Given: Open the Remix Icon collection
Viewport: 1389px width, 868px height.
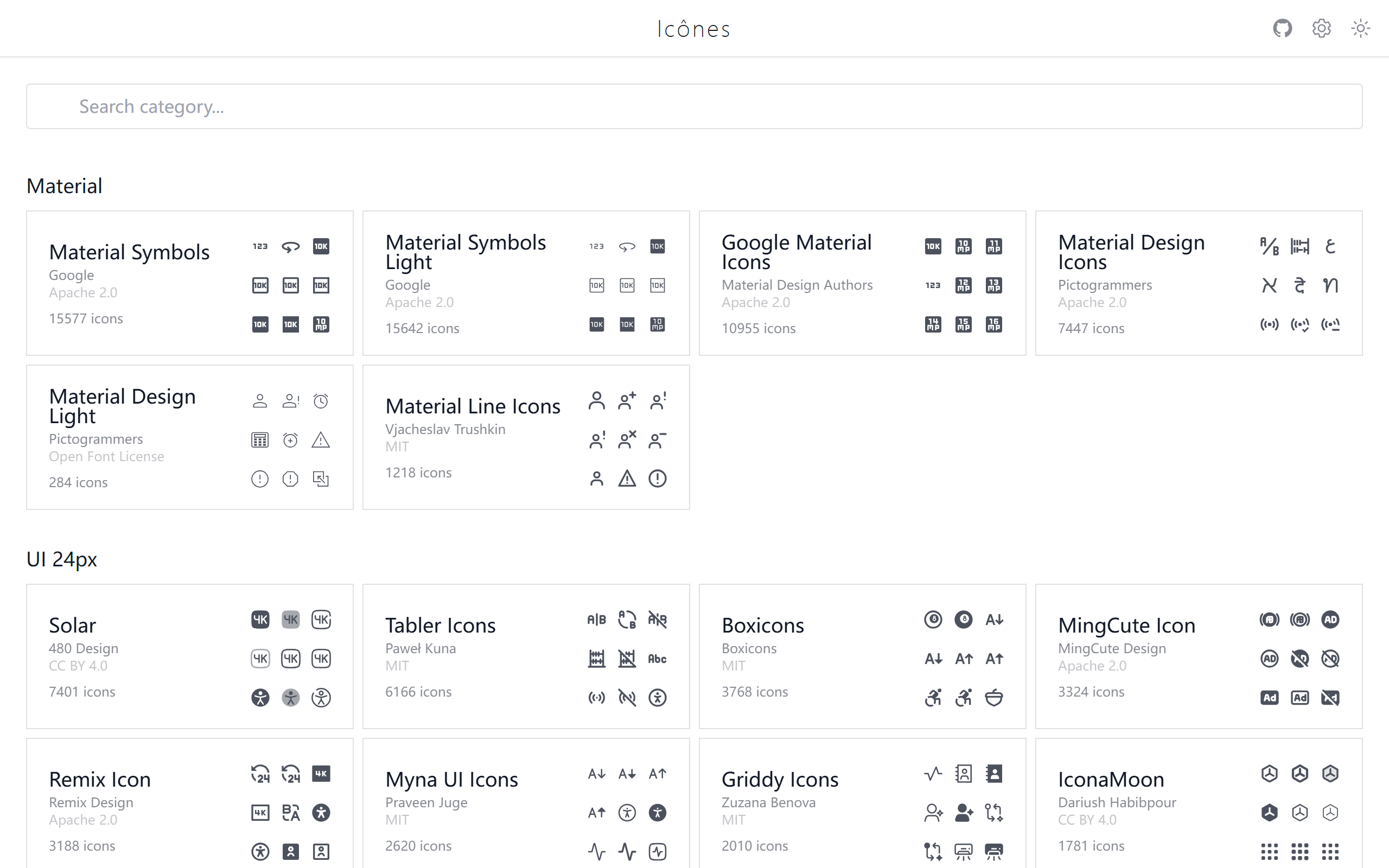Looking at the screenshot, I should coord(189,803).
